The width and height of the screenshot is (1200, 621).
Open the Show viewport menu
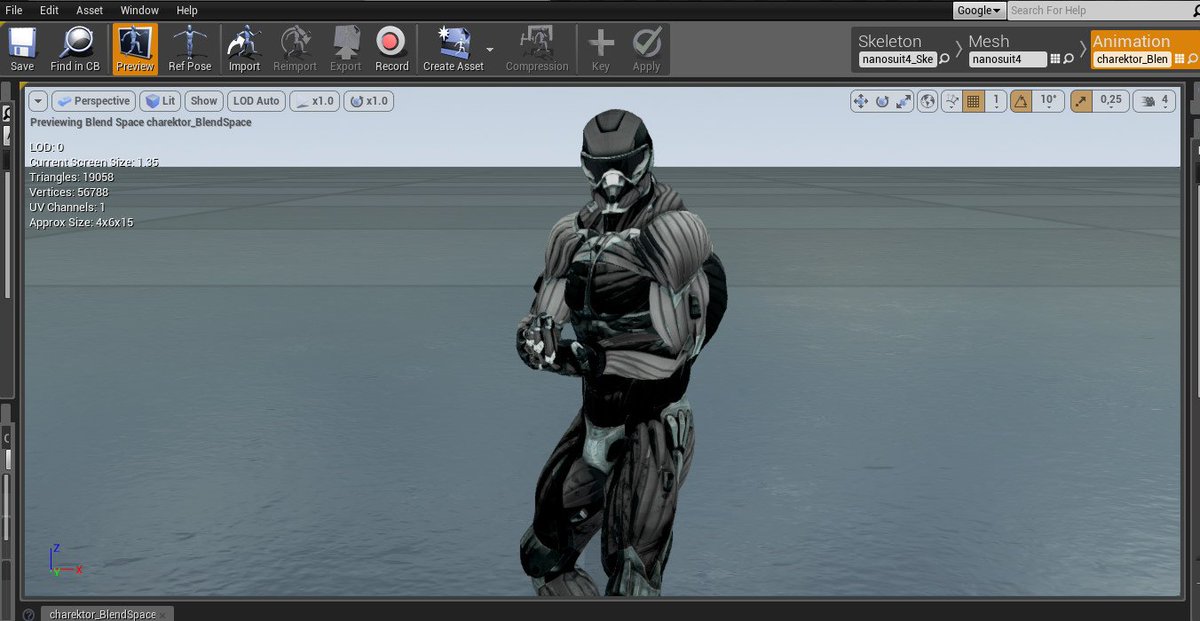(204, 101)
